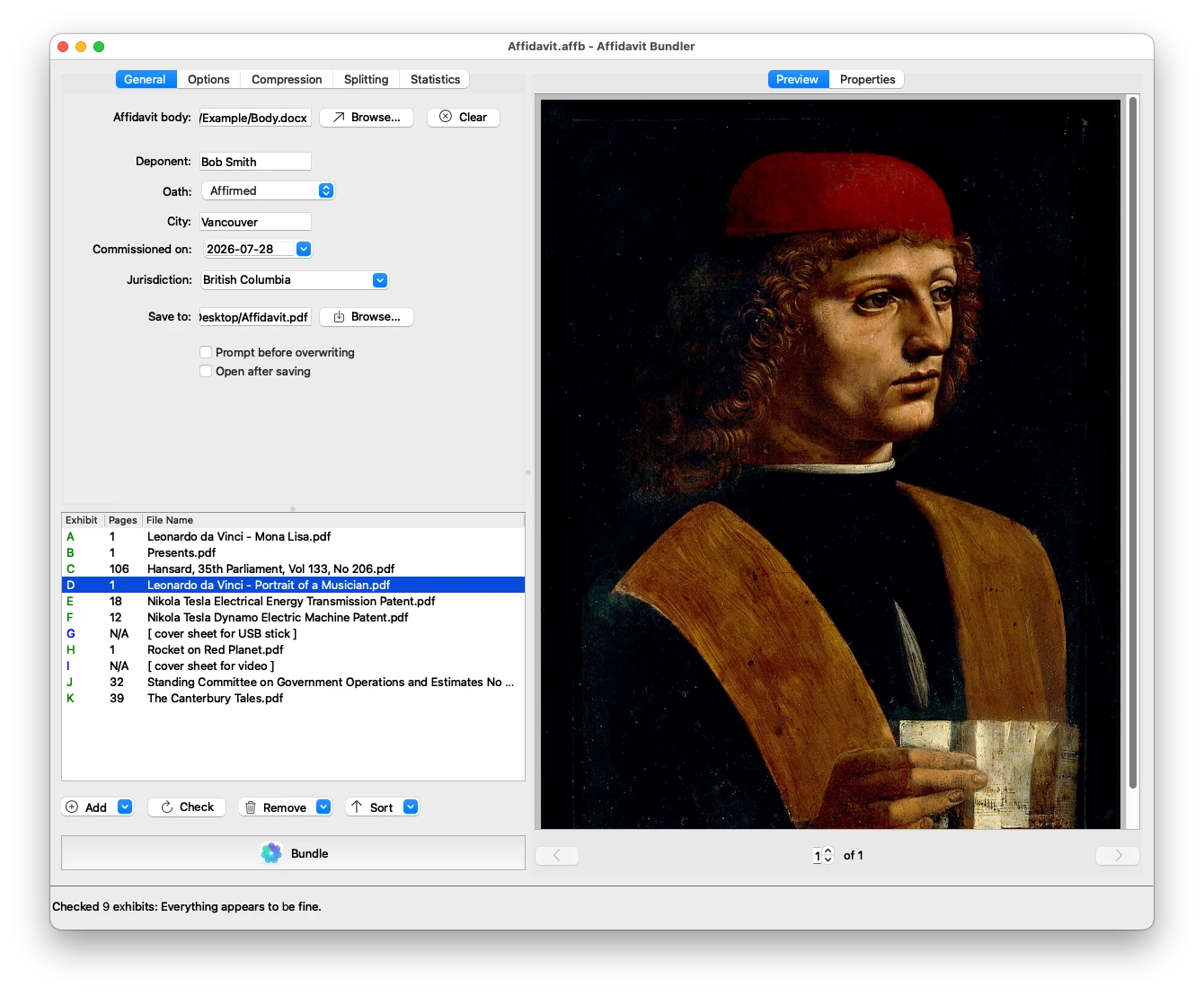Select exhibit A Mona Lisa.pdf row

point(293,536)
